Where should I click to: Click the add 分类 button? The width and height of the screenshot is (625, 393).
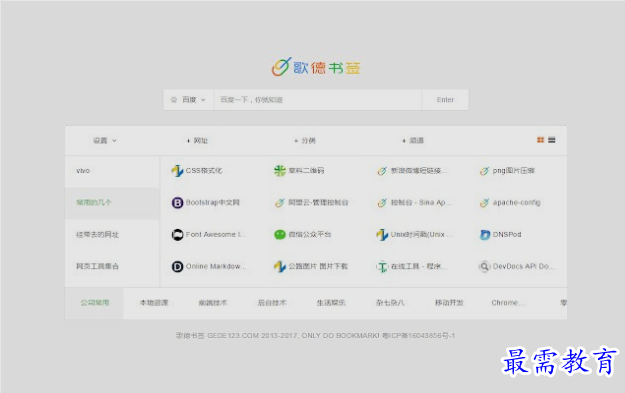tap(305, 140)
